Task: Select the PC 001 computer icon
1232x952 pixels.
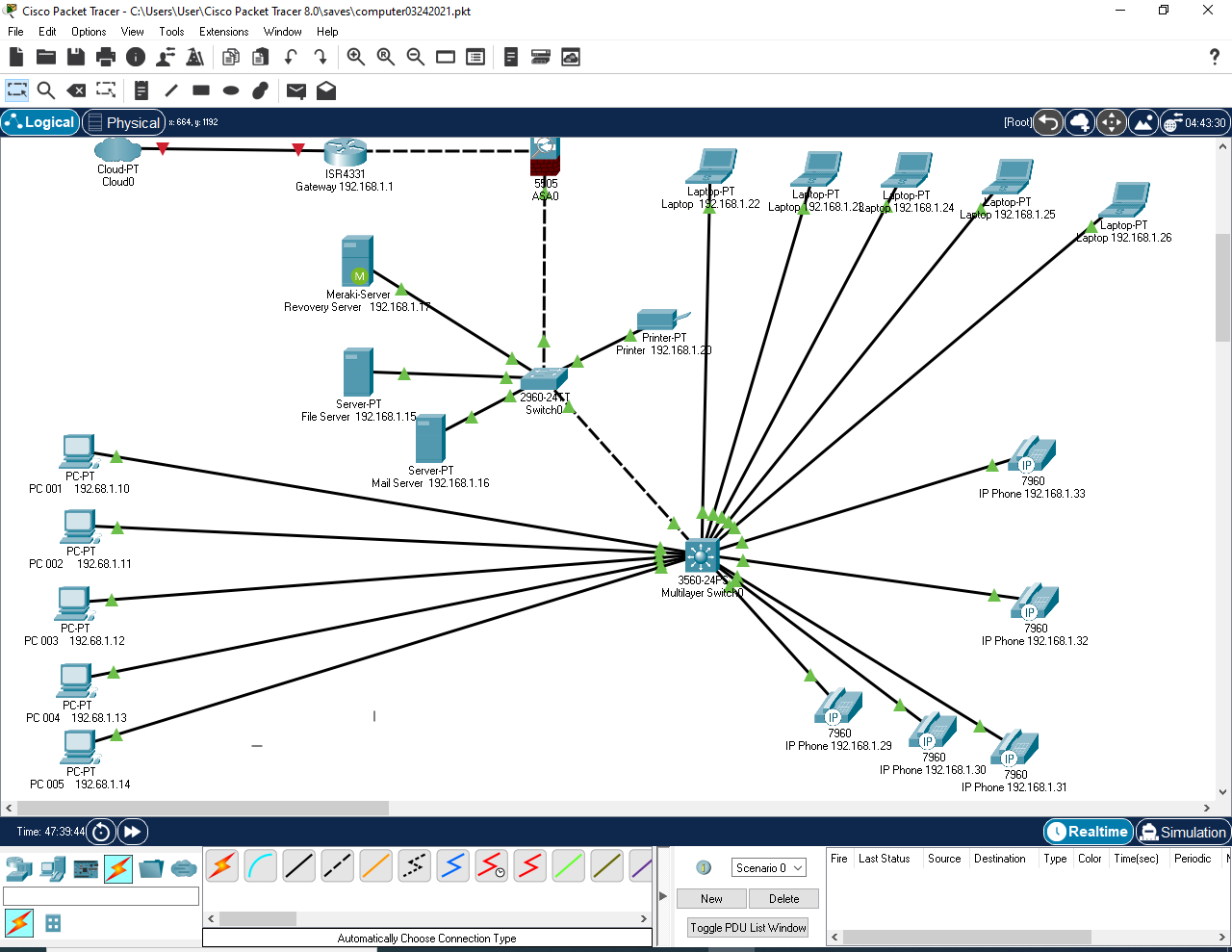Action: pos(79,452)
